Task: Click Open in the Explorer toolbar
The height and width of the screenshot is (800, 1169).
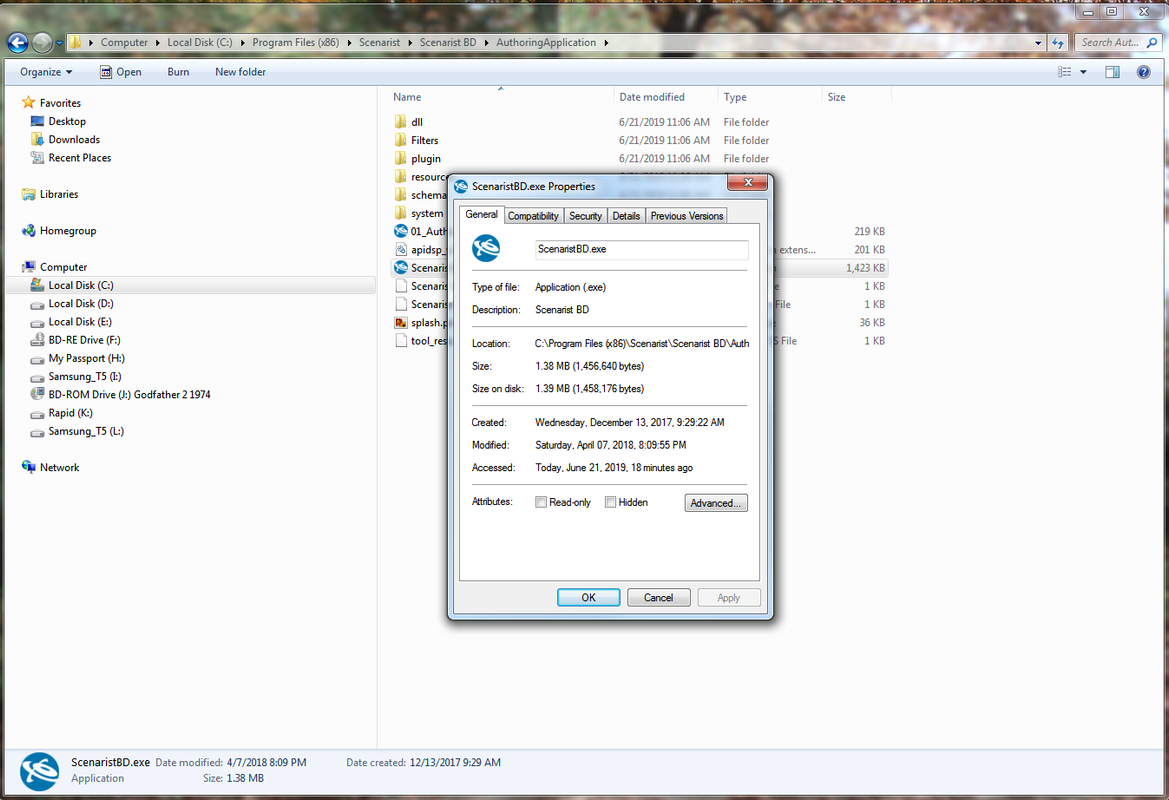Action: tap(121, 72)
